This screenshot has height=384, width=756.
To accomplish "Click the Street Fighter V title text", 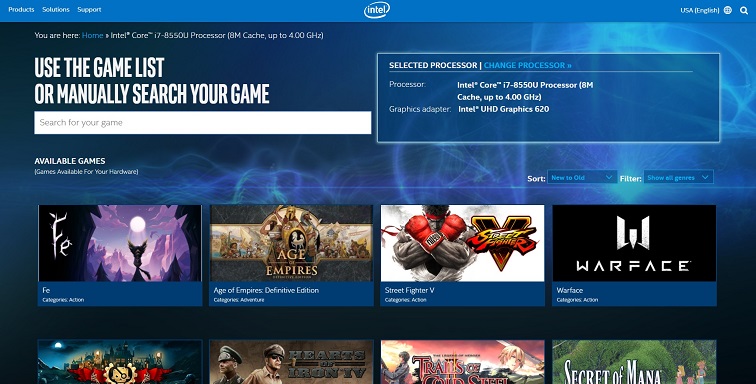I will (x=406, y=290).
